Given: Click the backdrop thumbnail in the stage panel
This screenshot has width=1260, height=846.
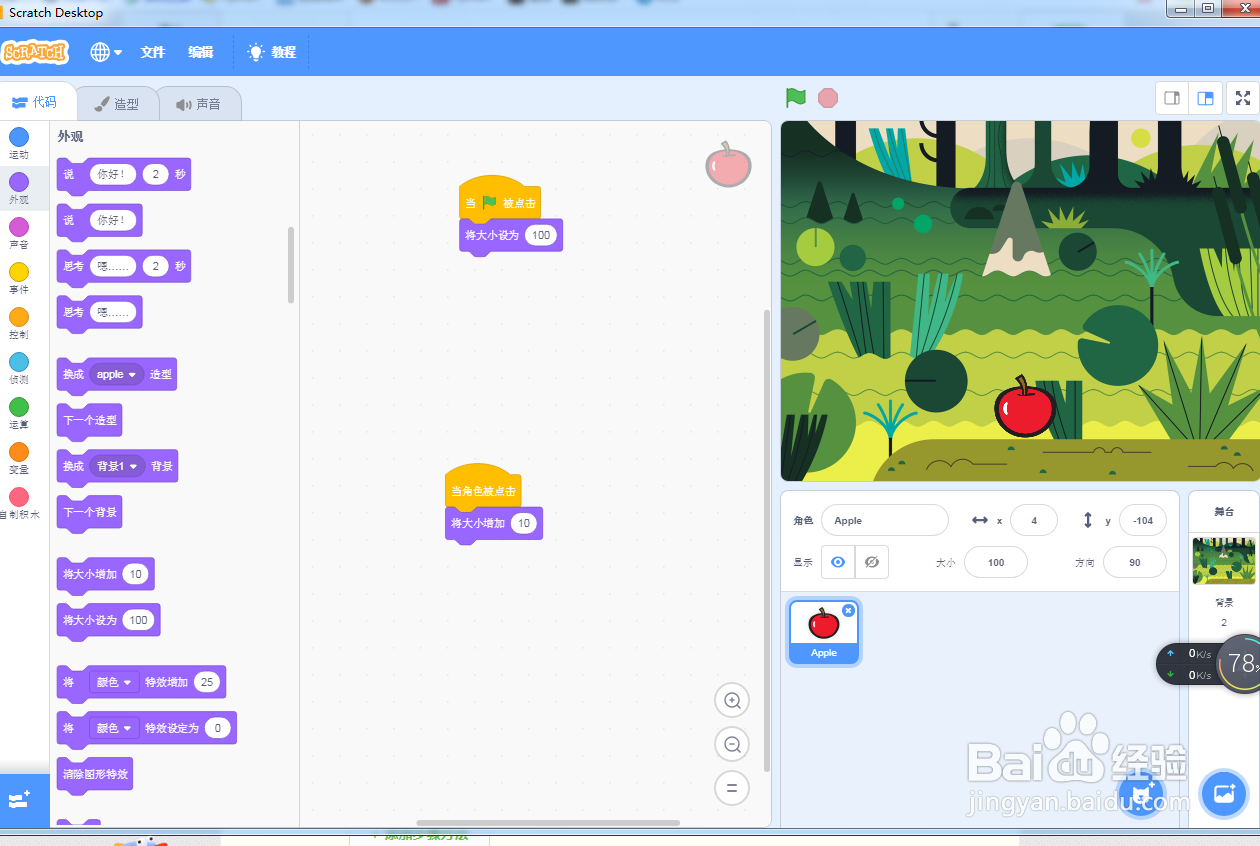Looking at the screenshot, I should click(x=1223, y=561).
